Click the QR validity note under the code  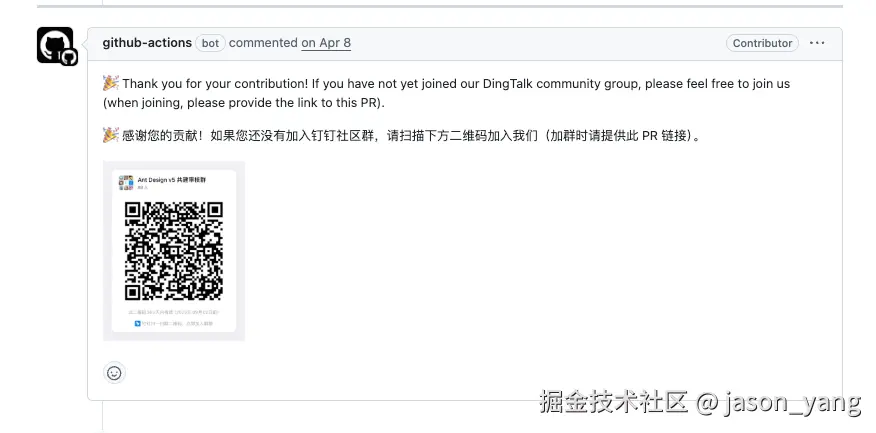pyautogui.click(x=174, y=312)
